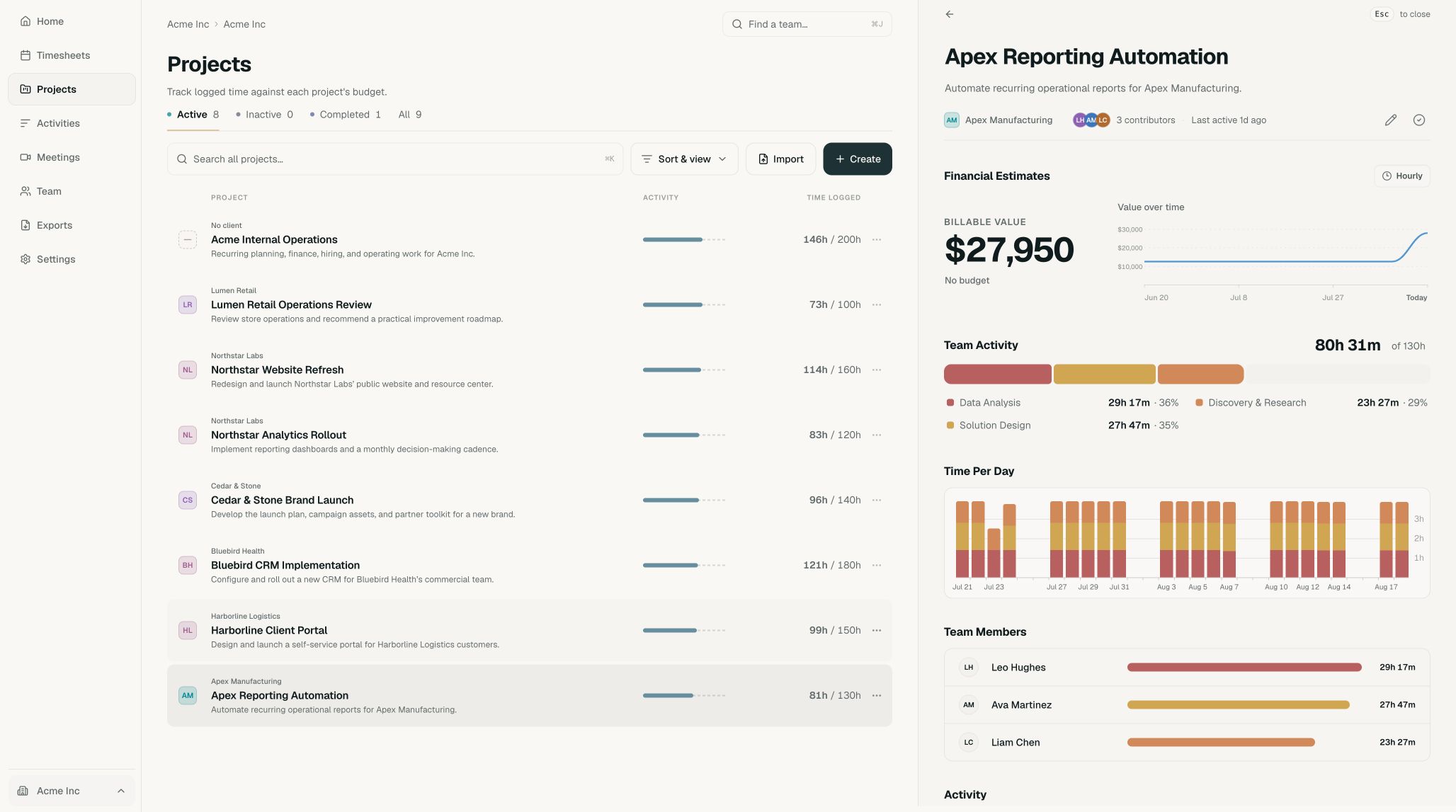Go to Timesheets page

[72, 55]
